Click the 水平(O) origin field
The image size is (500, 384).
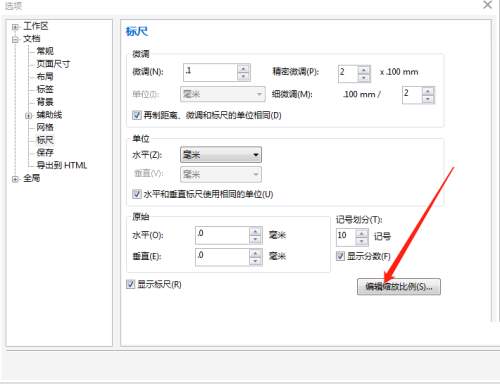222,236
